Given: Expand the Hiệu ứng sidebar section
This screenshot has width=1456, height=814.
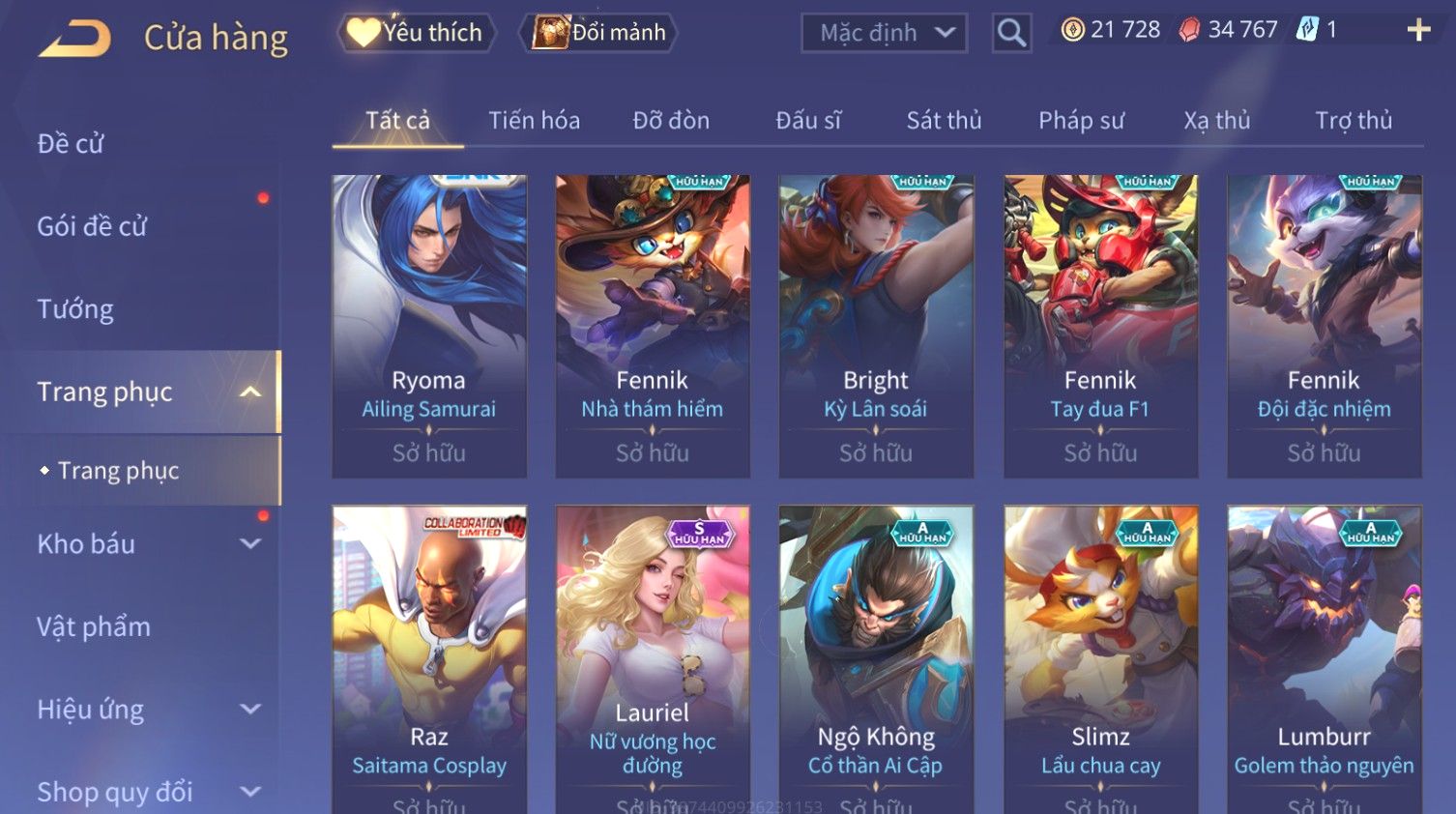Looking at the screenshot, I should click(x=250, y=709).
